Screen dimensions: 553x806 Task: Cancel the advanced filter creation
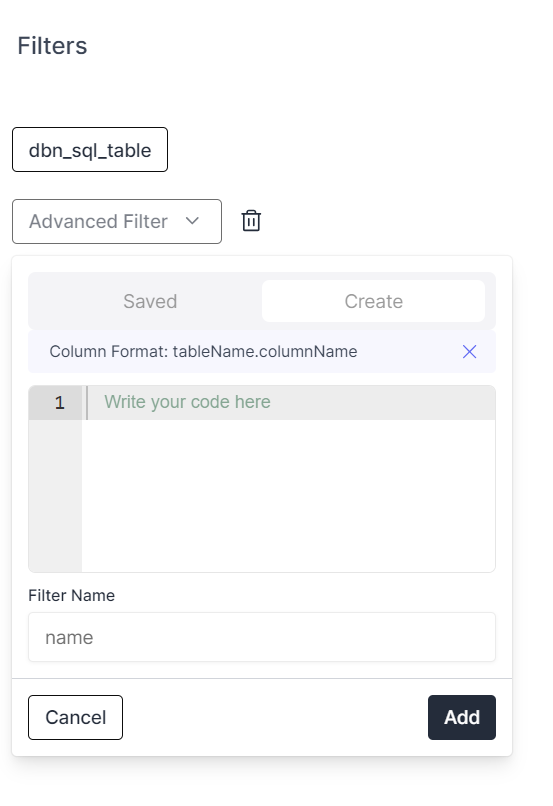76,718
